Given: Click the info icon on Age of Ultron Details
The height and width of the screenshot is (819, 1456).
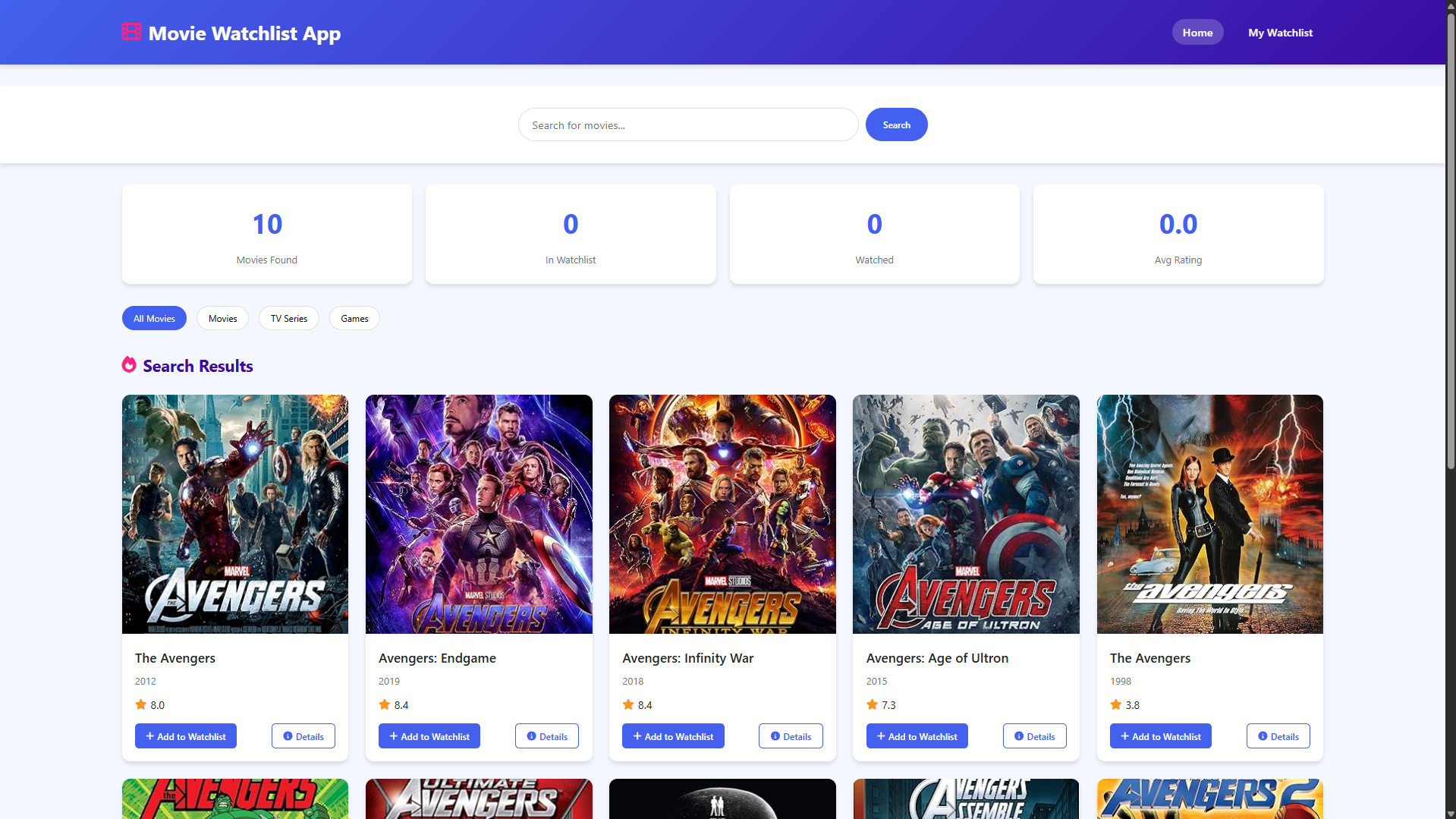Looking at the screenshot, I should click(x=1018, y=736).
